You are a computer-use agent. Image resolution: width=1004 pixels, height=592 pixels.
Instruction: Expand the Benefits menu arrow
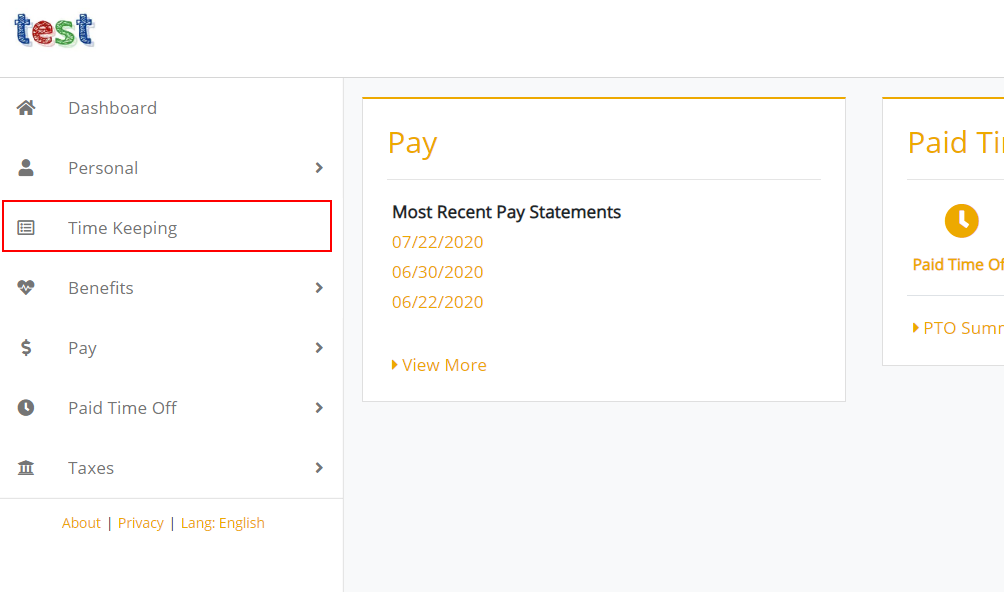(x=319, y=288)
